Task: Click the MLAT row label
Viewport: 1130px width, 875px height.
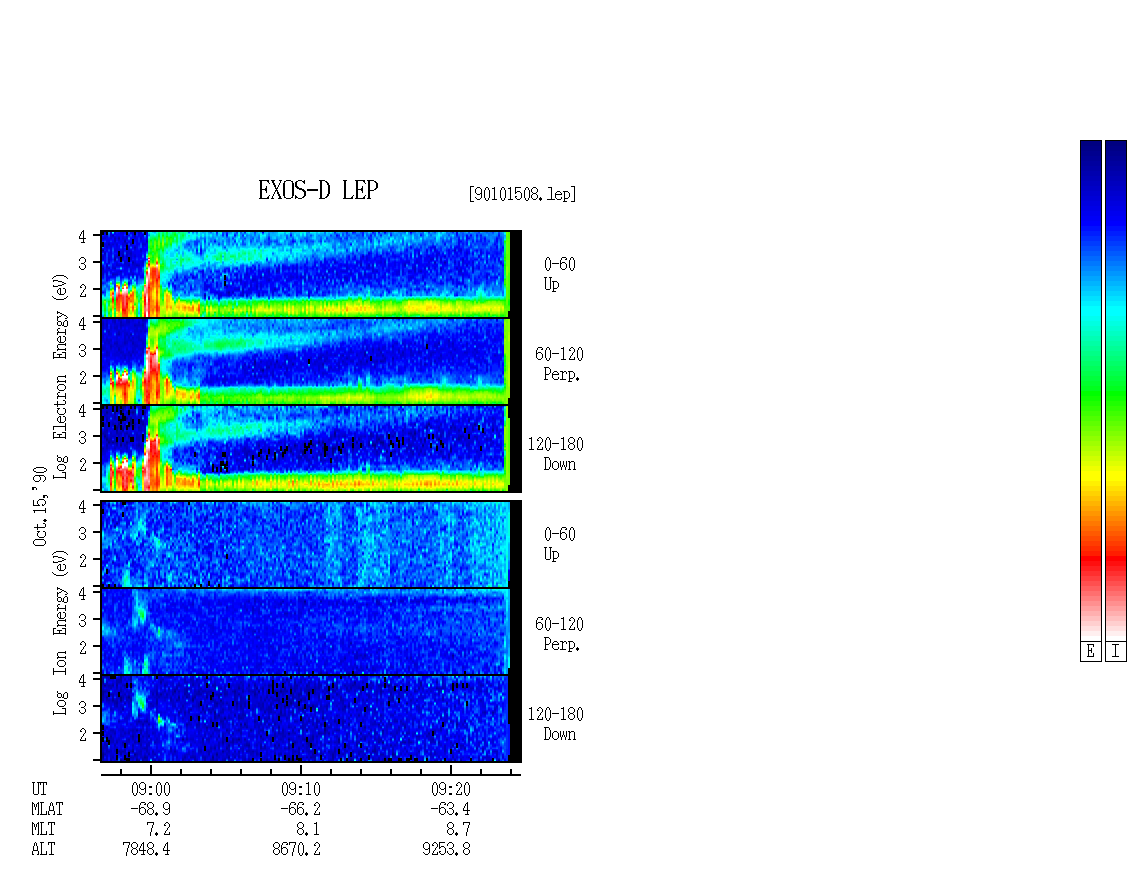Action: (48, 809)
